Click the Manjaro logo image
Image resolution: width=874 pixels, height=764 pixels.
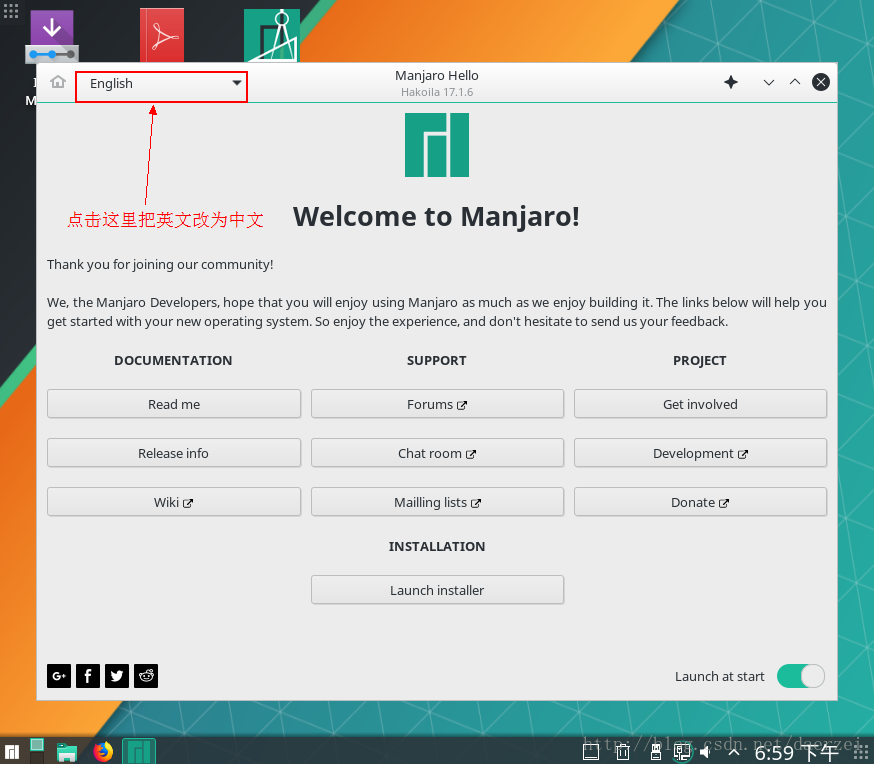coord(437,145)
